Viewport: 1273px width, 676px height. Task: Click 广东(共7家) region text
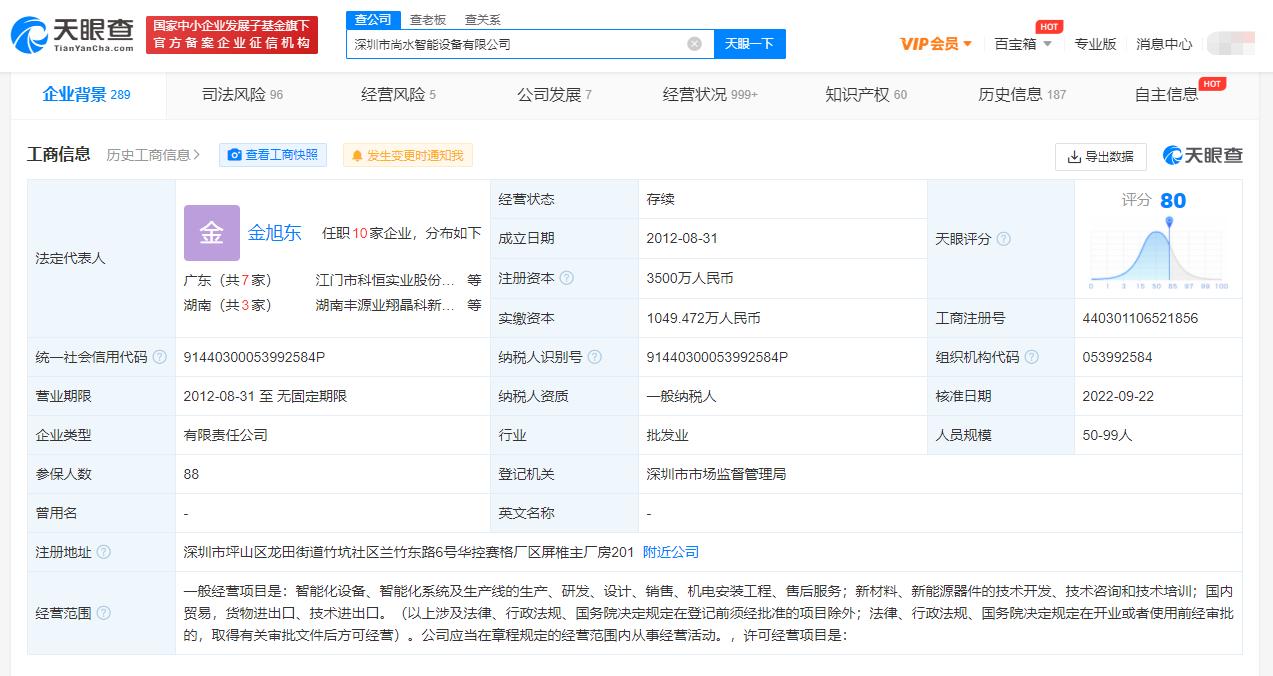(x=228, y=280)
